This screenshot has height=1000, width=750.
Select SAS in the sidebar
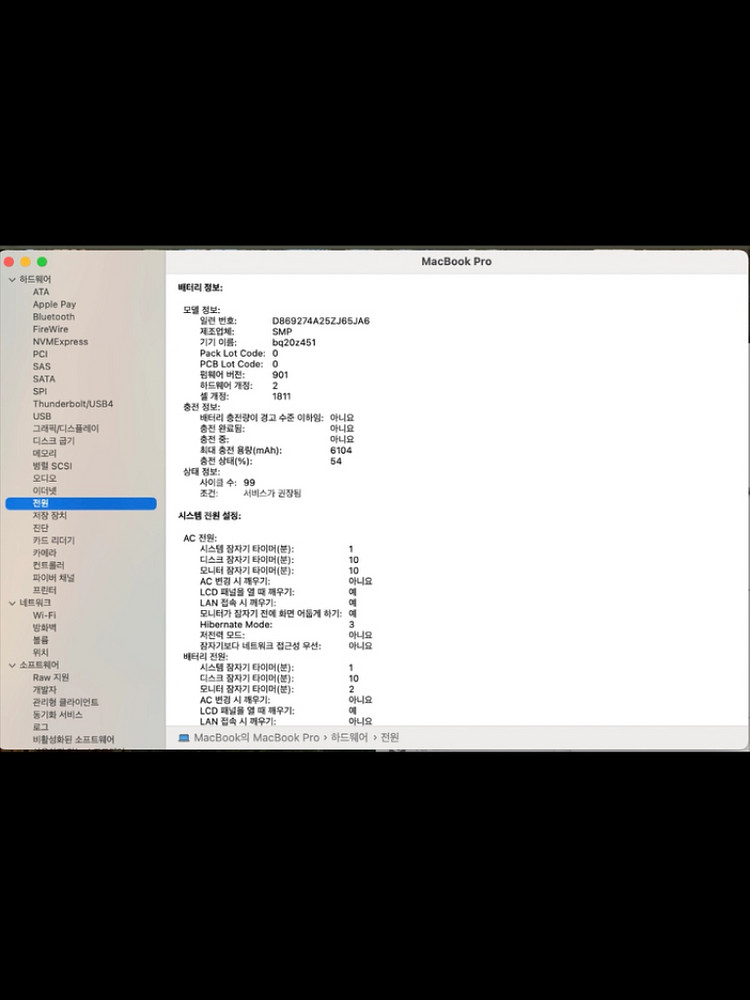pos(41,367)
